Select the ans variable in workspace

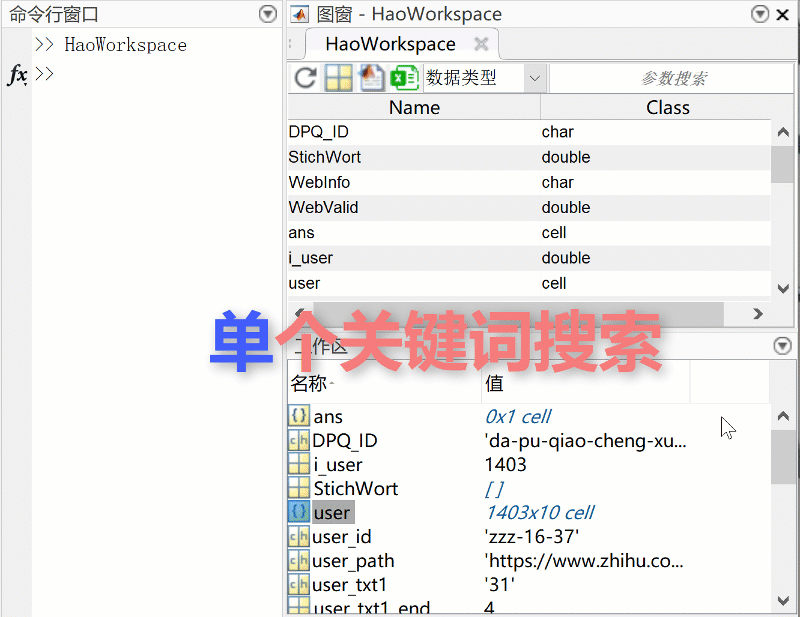click(x=328, y=417)
